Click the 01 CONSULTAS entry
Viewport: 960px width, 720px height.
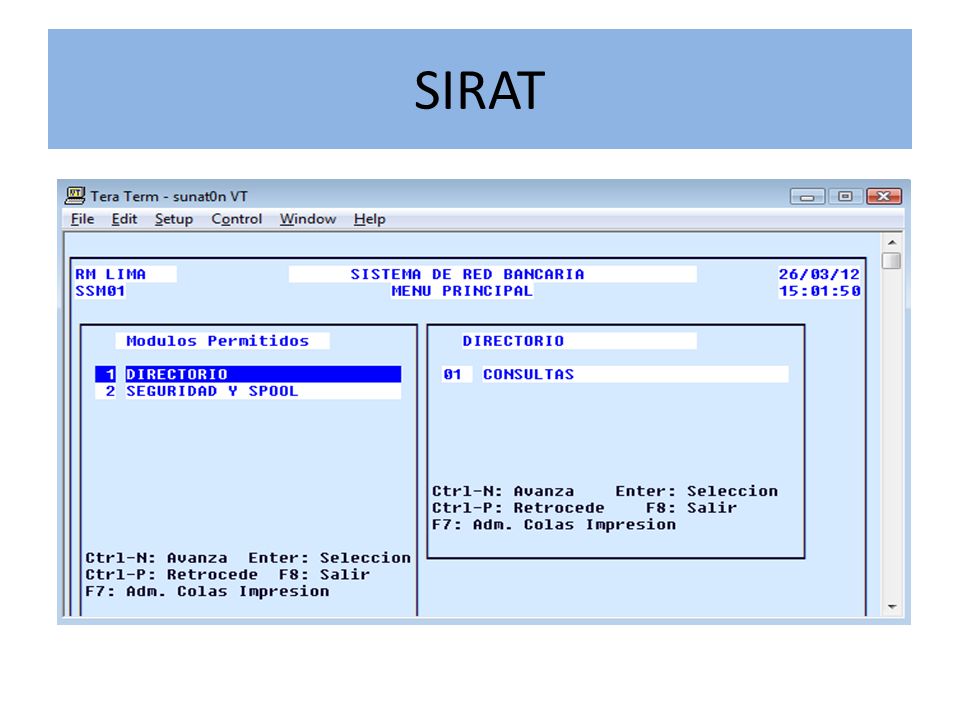[x=615, y=374]
